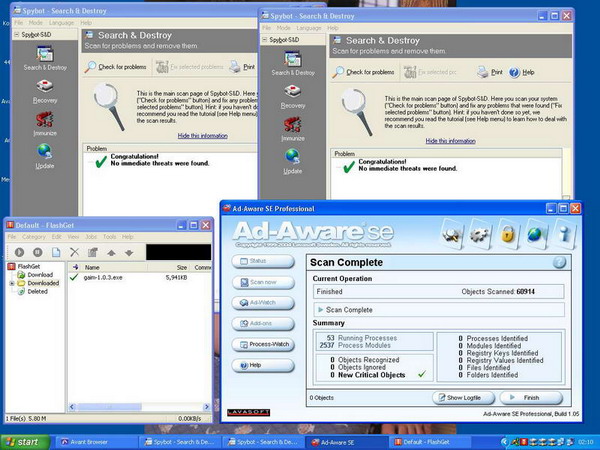Open Update in back Spybot window sidebar

pyautogui.click(x=45, y=157)
